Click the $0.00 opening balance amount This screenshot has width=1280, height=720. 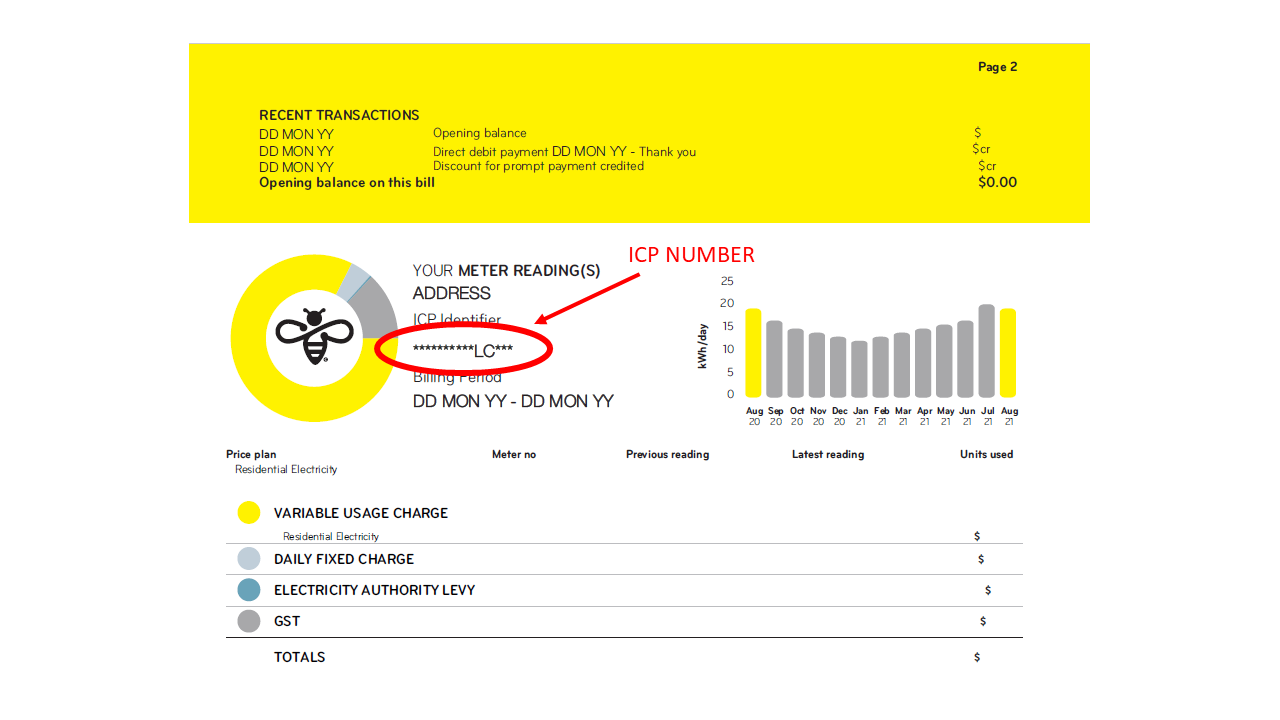pos(997,182)
